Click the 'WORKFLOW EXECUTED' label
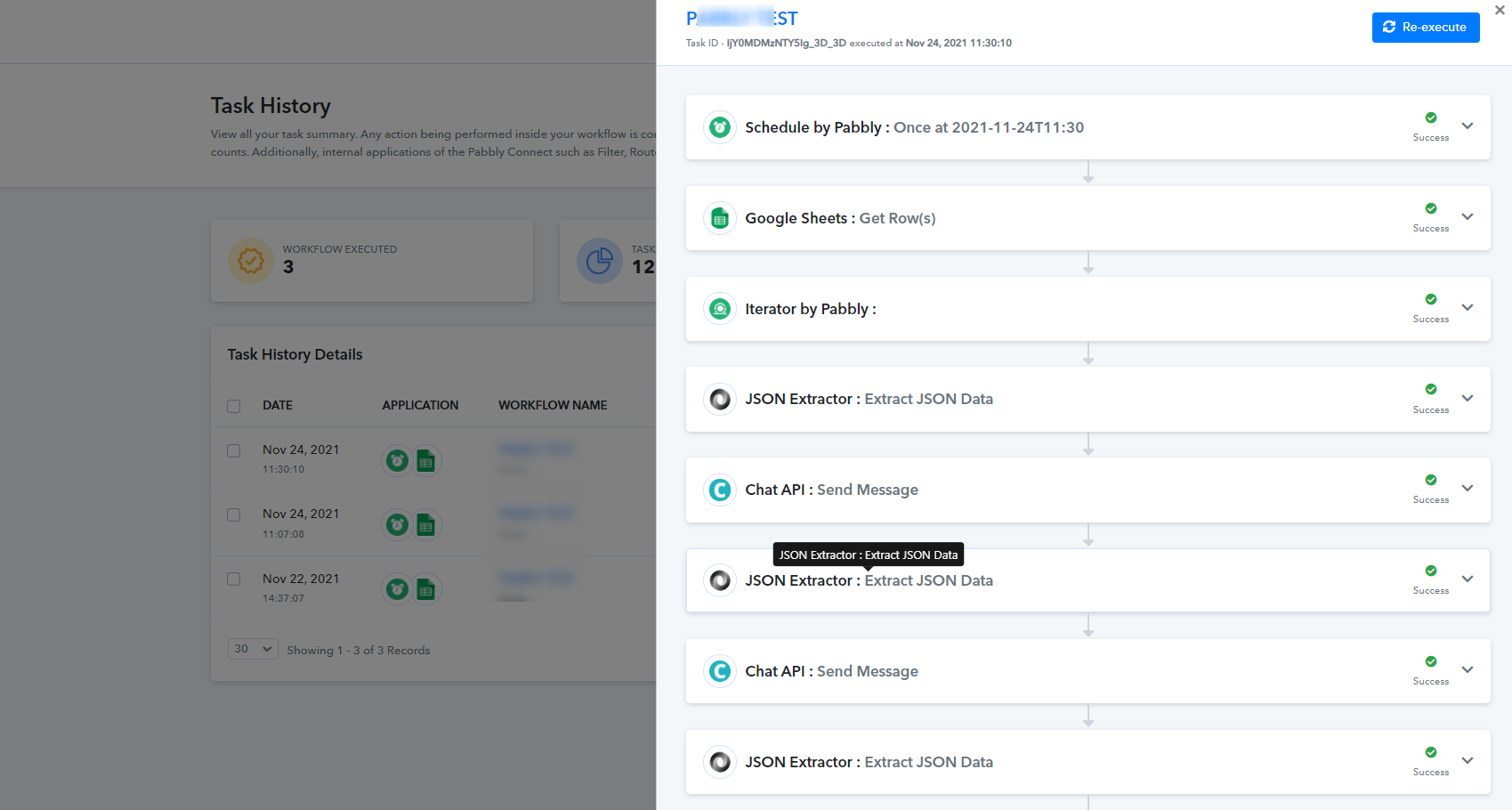Image resolution: width=1512 pixels, height=810 pixels. click(340, 249)
